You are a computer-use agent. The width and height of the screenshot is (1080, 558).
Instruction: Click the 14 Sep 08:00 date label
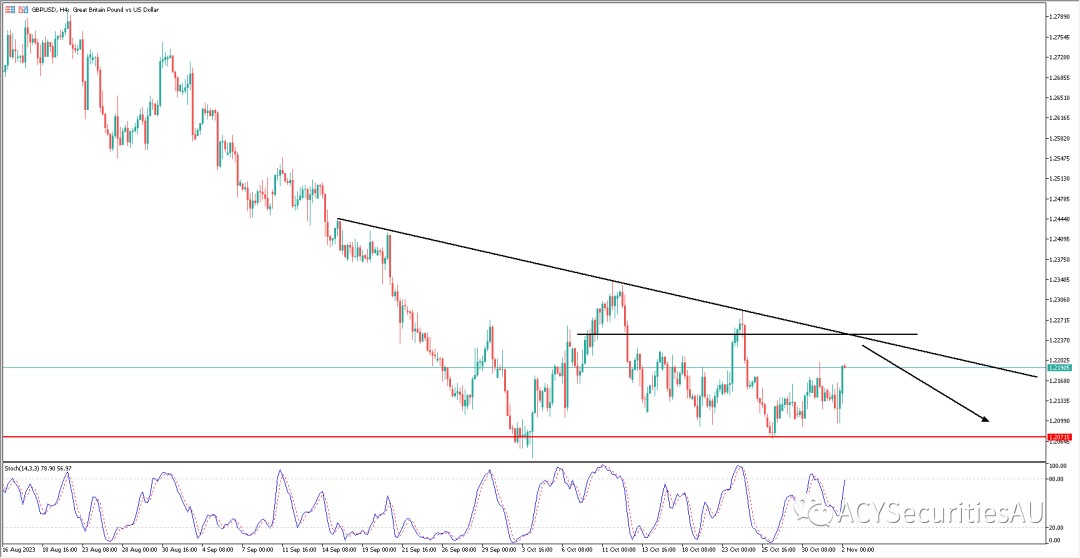point(340,550)
